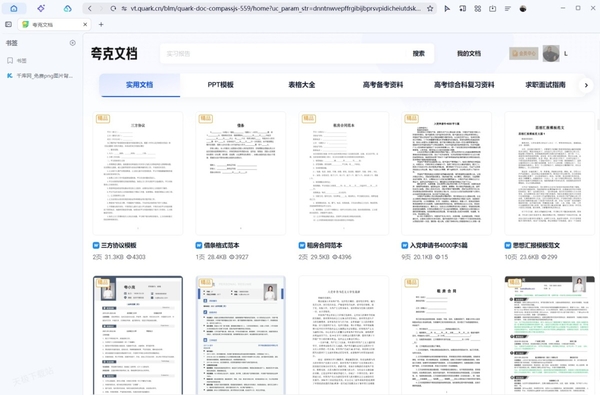600x395 pixels.
Task: Open the split-screen toolbar icon
Action: (462, 8)
